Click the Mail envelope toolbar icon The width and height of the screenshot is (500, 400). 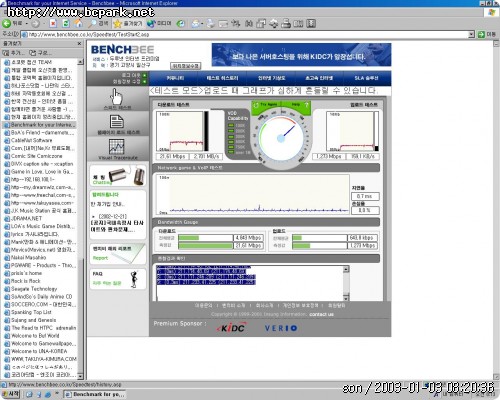[196, 23]
